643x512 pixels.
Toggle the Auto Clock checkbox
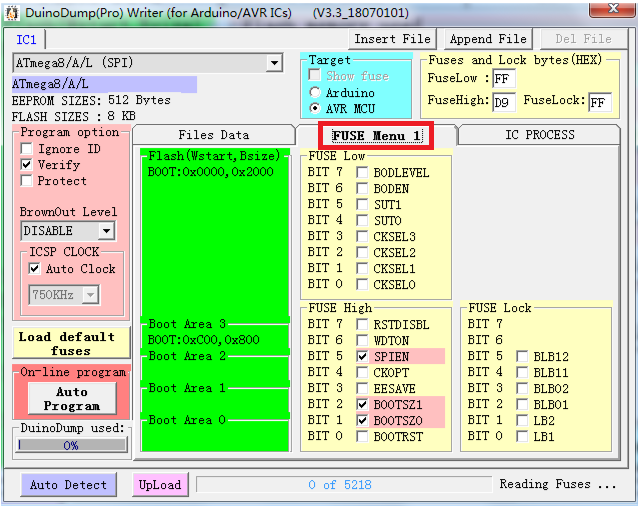34,269
